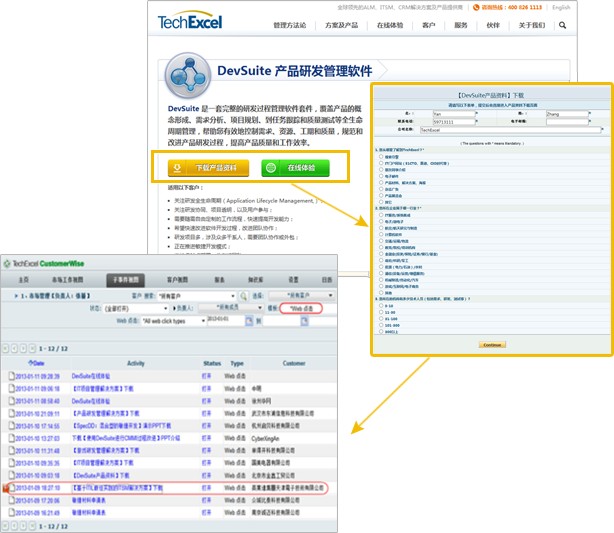Click the download arrow icon in yellow button
The image size is (614, 533).
[177, 168]
